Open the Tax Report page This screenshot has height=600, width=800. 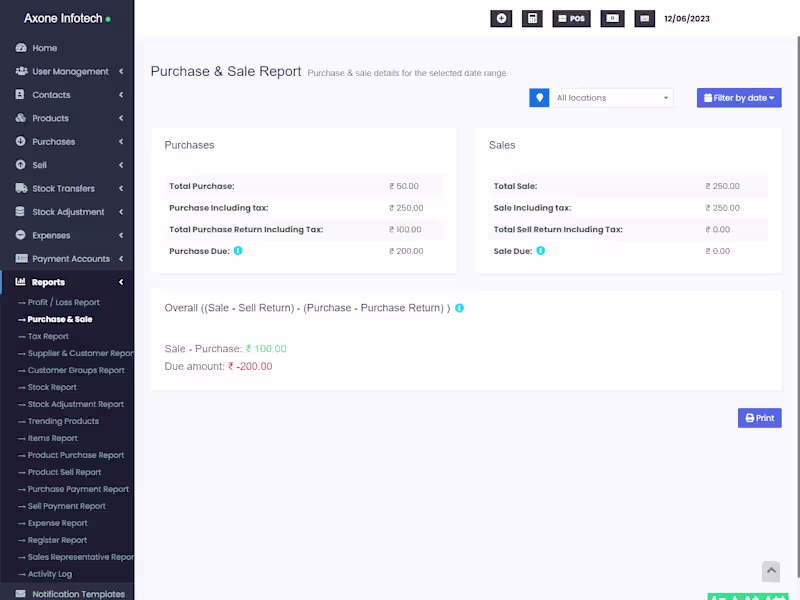(48, 336)
